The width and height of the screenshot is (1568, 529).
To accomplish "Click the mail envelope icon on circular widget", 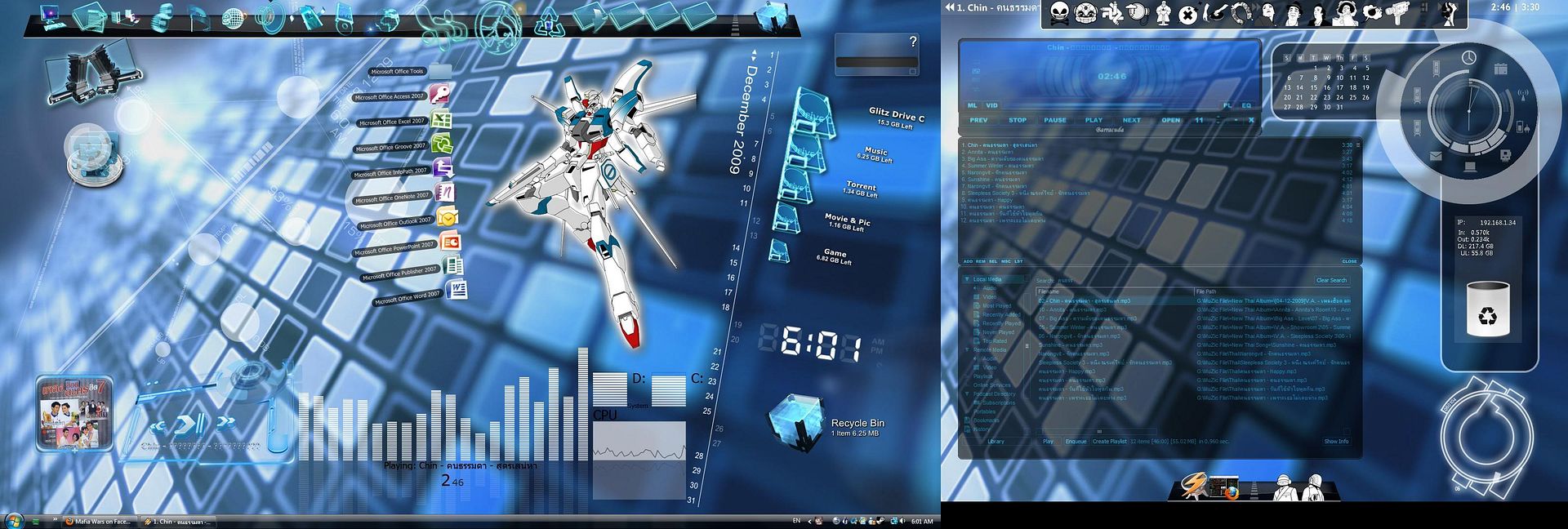I will point(1436,155).
